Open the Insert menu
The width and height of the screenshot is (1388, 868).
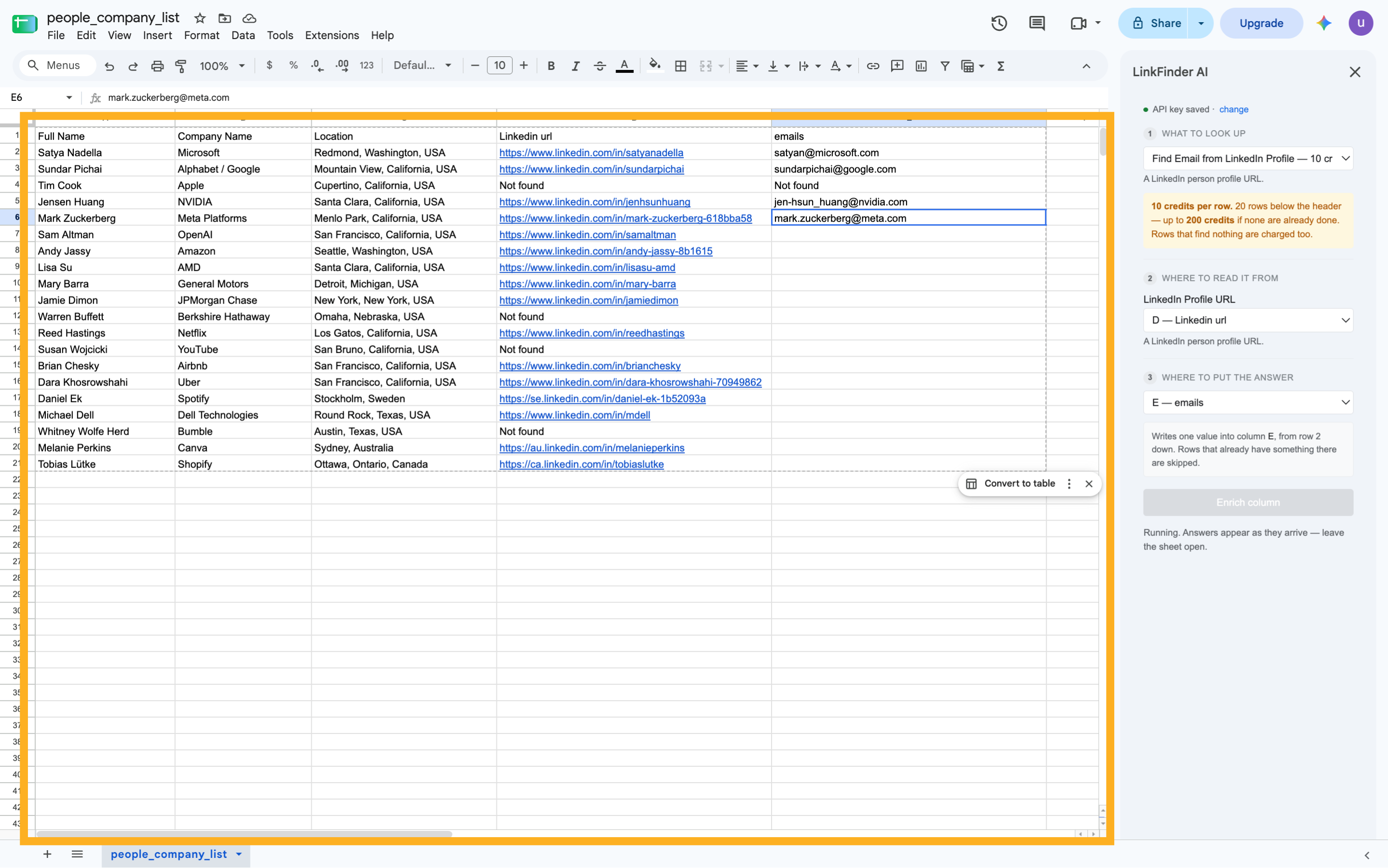tap(157, 36)
